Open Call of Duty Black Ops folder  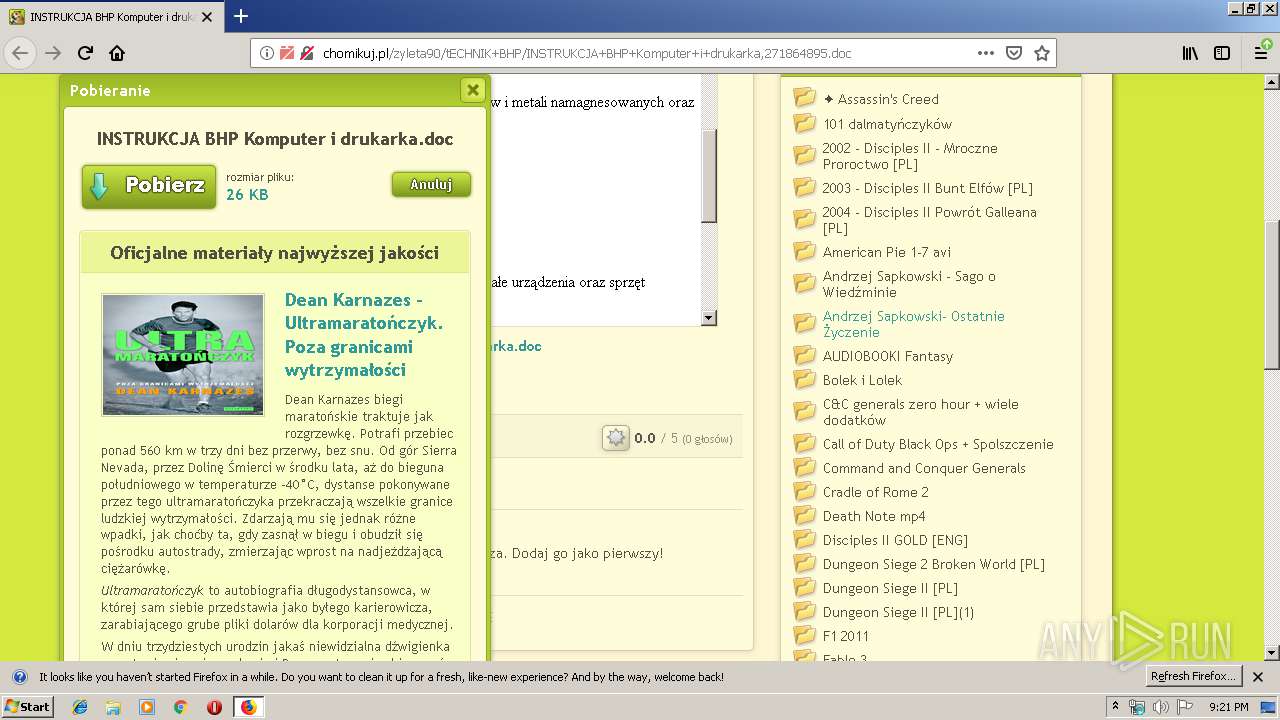tap(938, 444)
